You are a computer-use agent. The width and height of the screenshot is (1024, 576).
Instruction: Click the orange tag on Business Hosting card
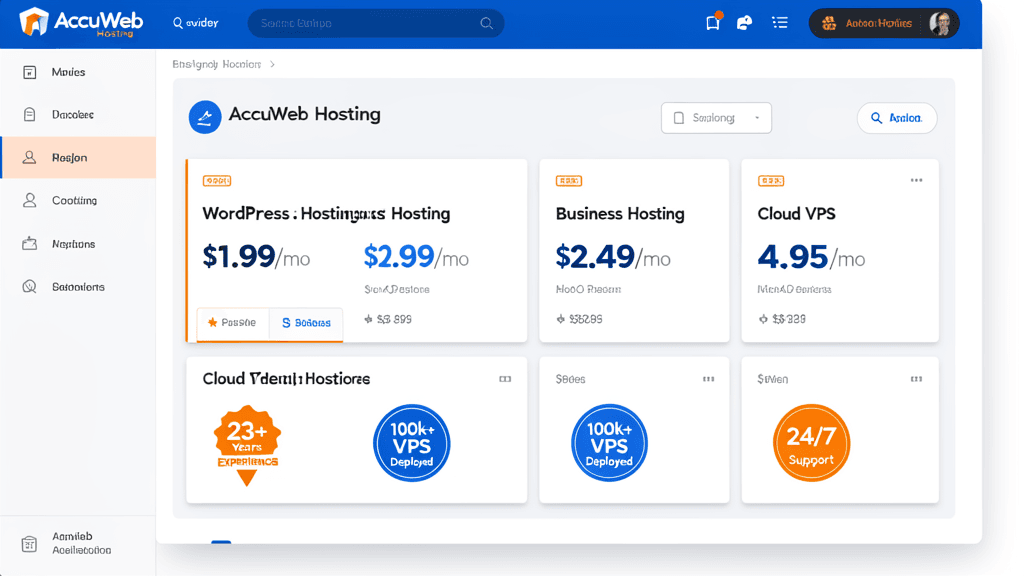click(x=569, y=181)
